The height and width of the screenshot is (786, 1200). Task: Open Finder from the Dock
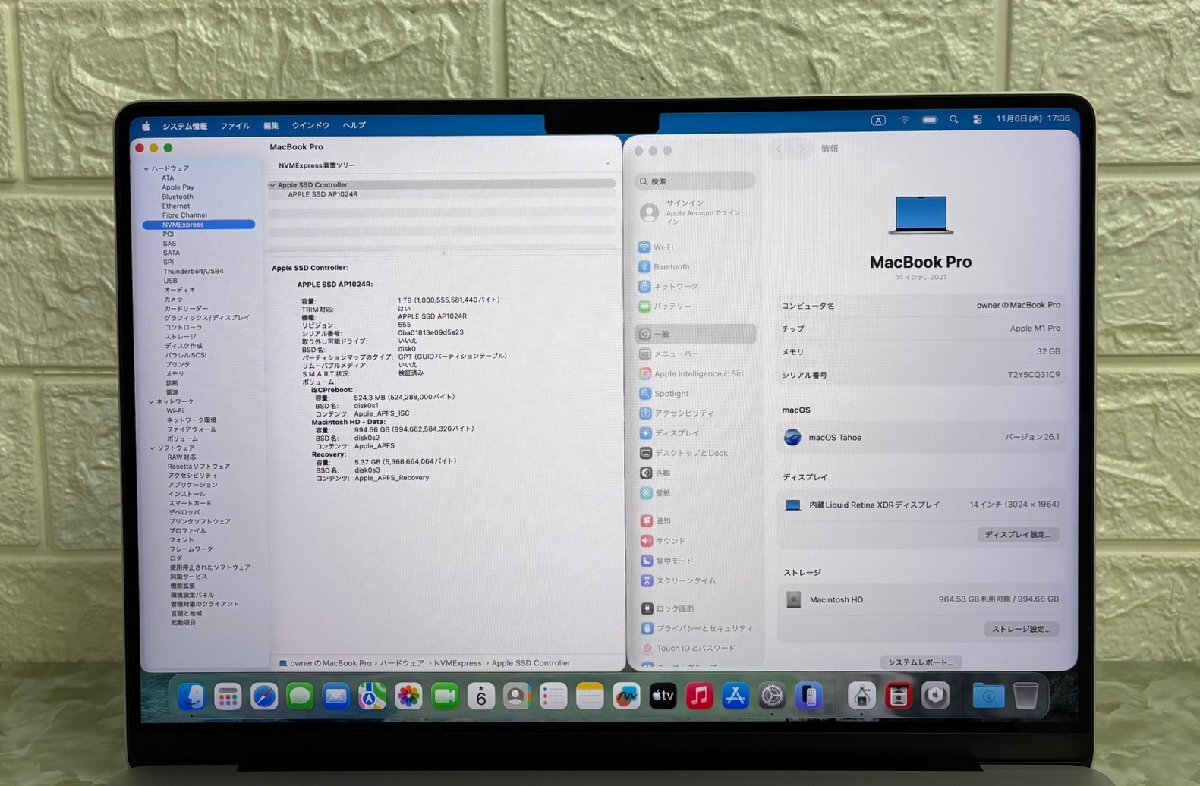coord(192,696)
